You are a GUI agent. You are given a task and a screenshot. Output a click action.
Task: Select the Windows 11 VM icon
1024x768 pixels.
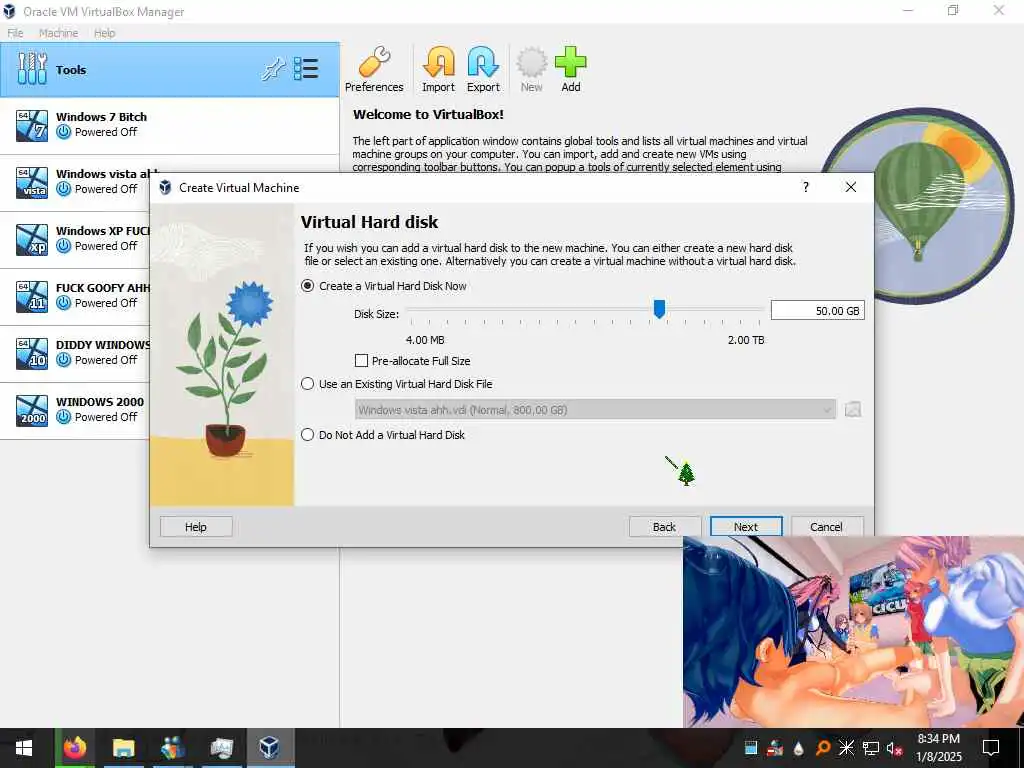tap(32, 296)
